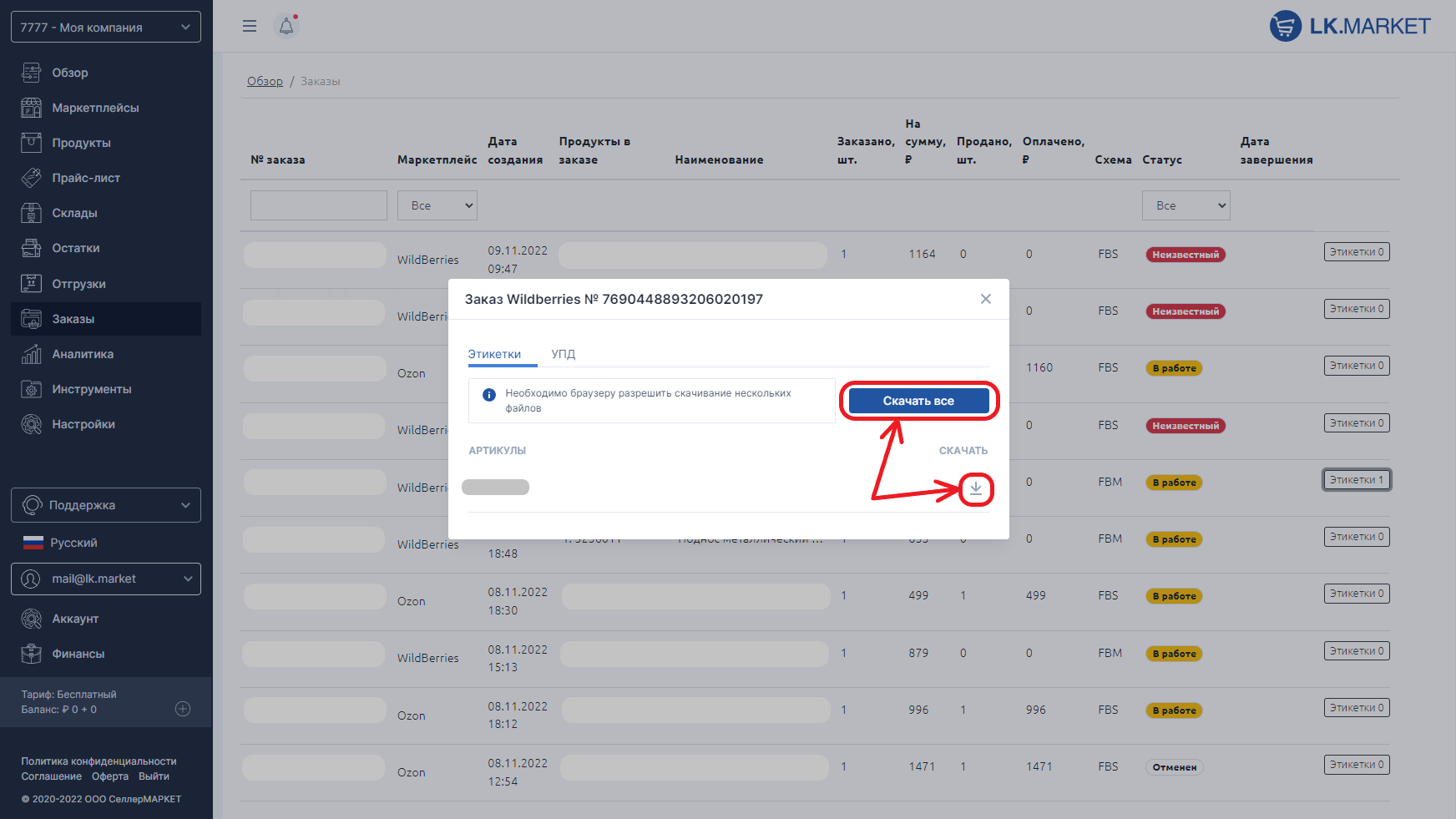Download the article label file icon
This screenshot has height=819, width=1456.
[976, 488]
